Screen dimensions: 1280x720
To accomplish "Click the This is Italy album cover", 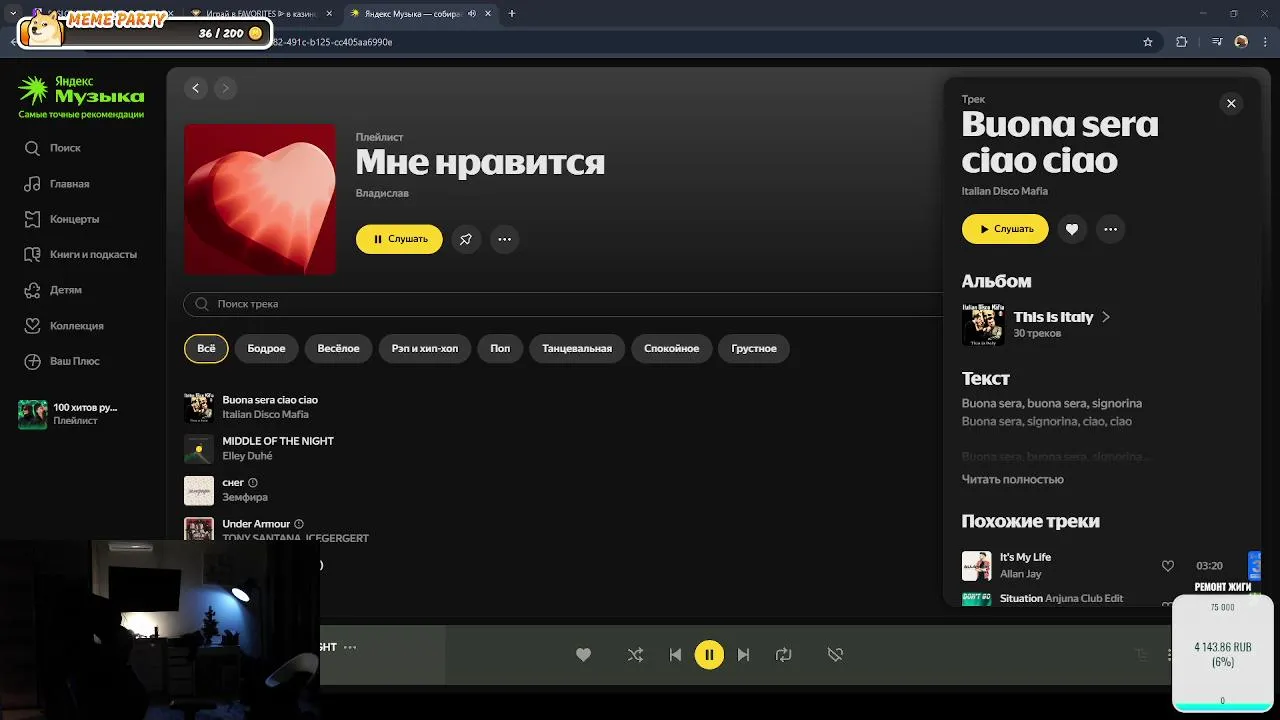I will click(983, 325).
